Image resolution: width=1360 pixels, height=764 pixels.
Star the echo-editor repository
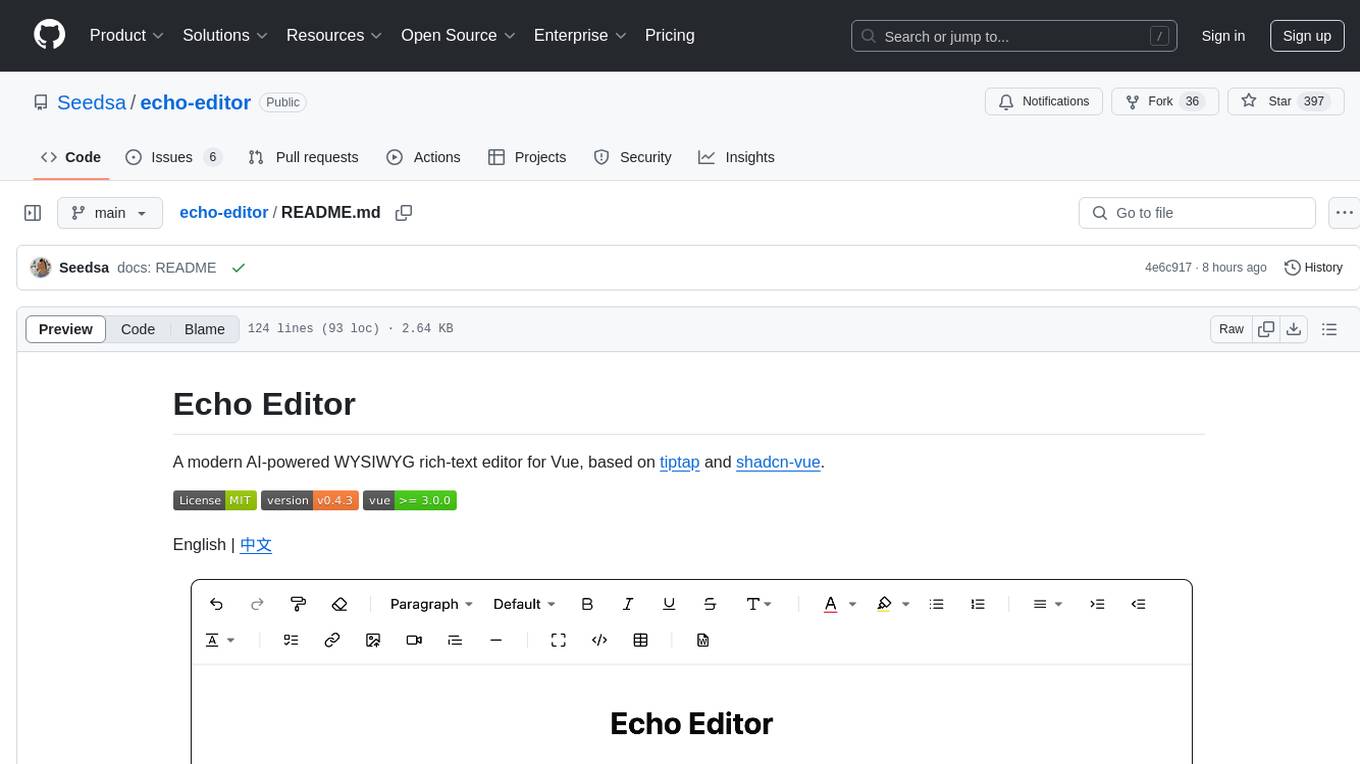(1285, 101)
